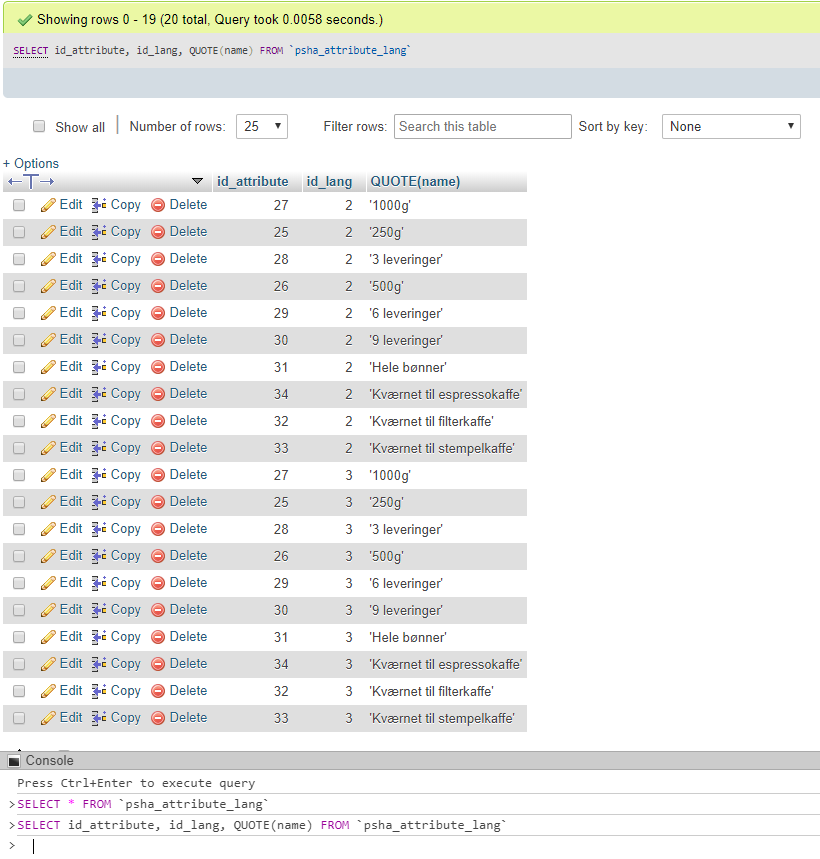Click Edit link text for attribute 29 lang 2 row
This screenshot has width=820, height=859.
click(71, 313)
